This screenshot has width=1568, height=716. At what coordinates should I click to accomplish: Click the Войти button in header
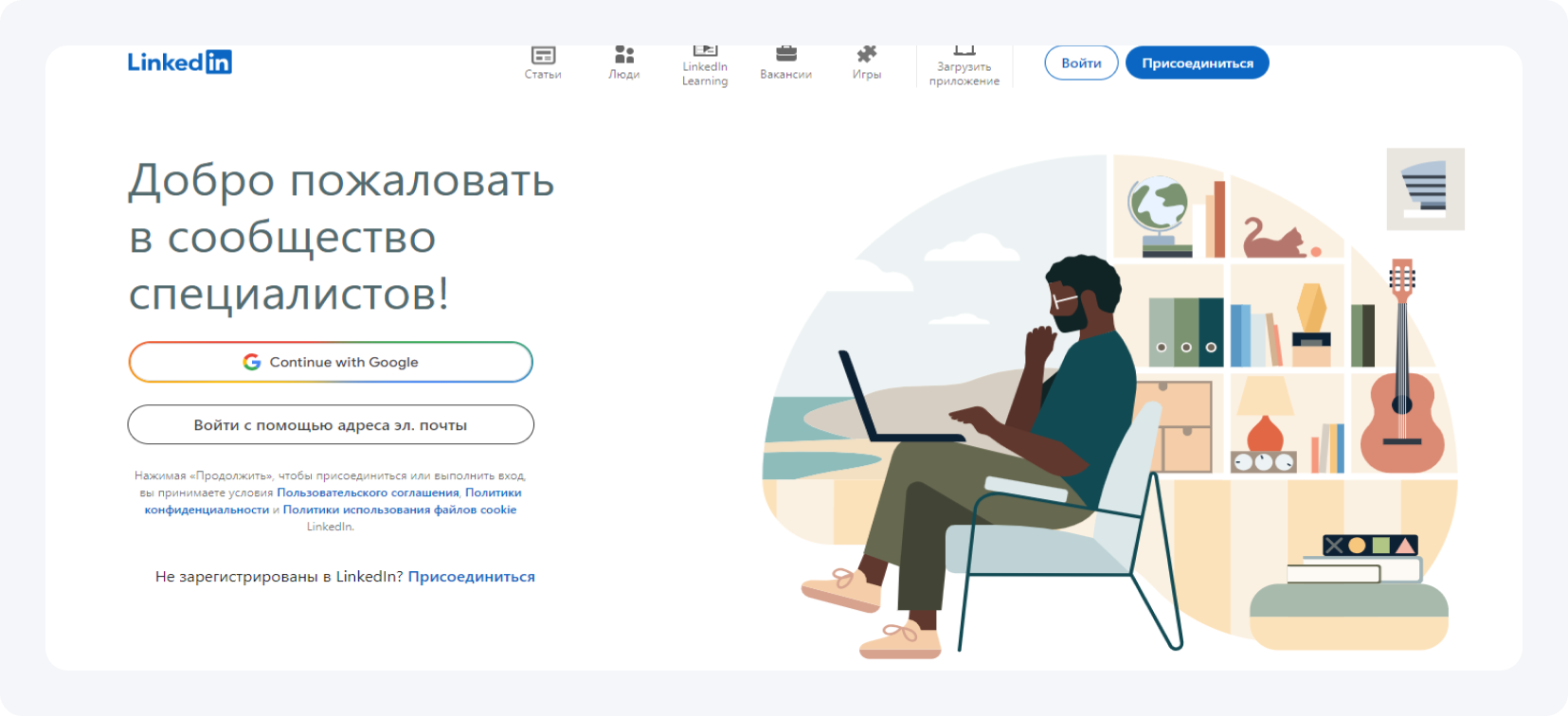pyautogui.click(x=1081, y=63)
